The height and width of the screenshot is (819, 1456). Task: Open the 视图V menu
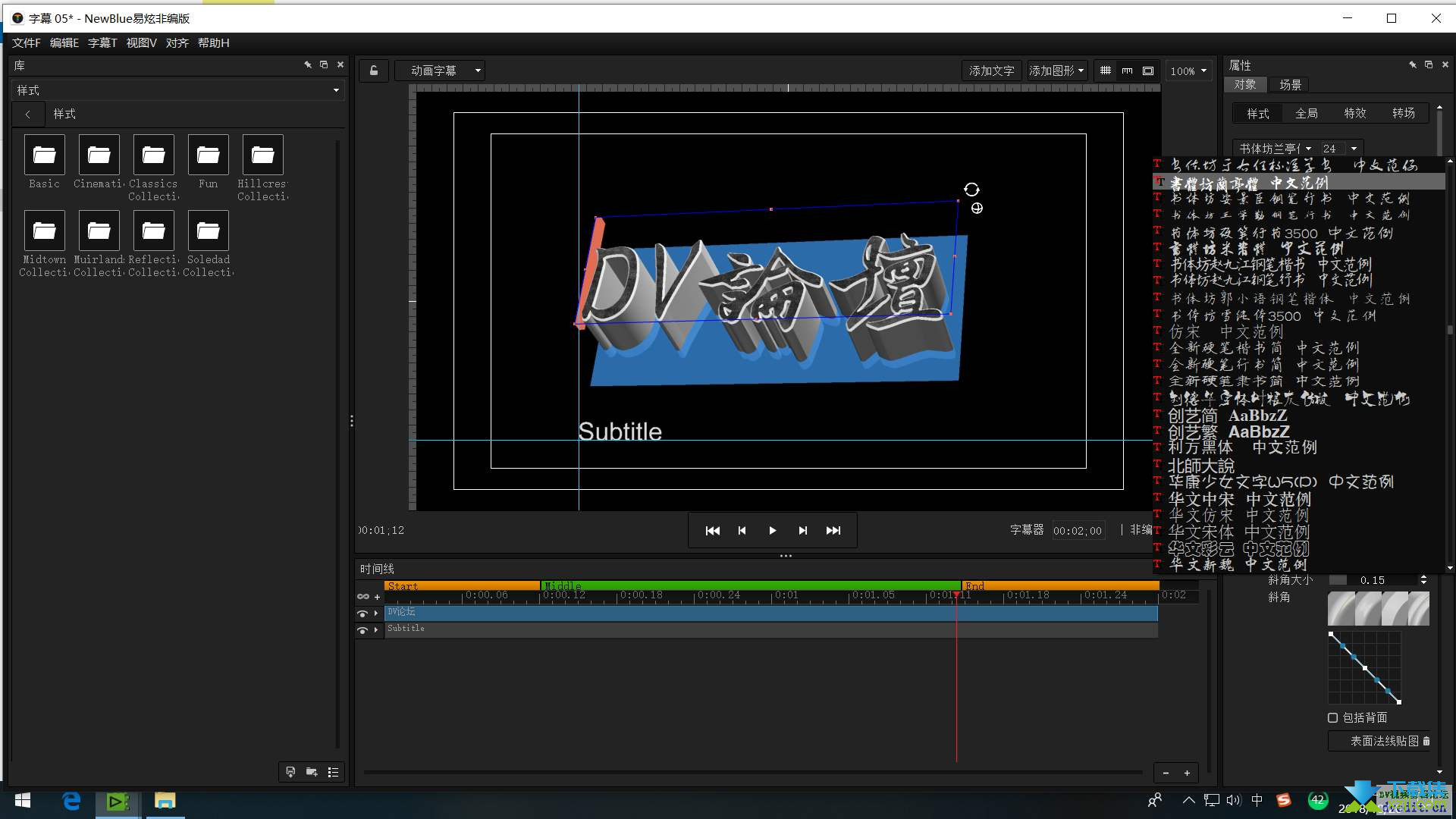pyautogui.click(x=141, y=43)
